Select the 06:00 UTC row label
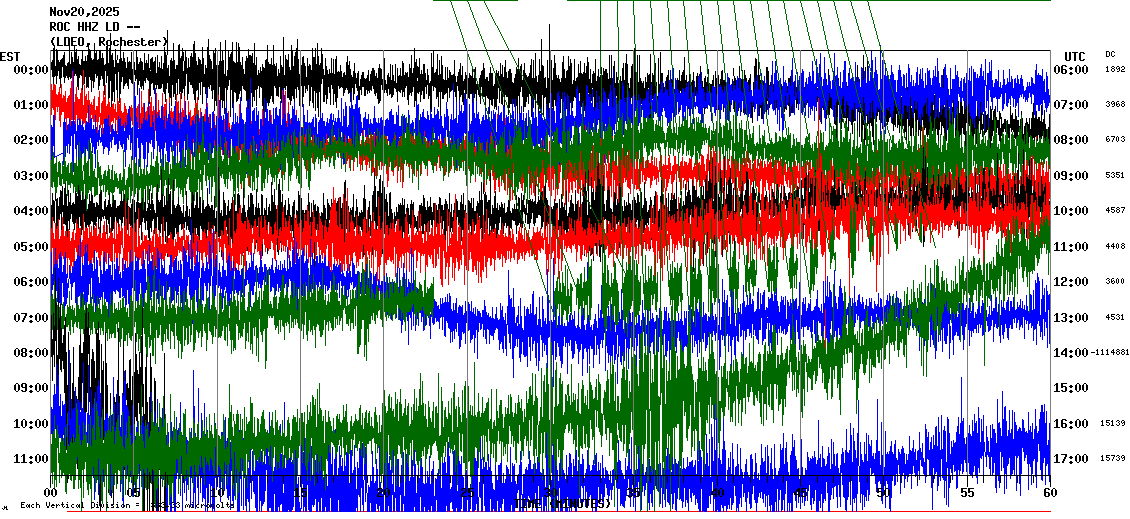 tap(1071, 70)
